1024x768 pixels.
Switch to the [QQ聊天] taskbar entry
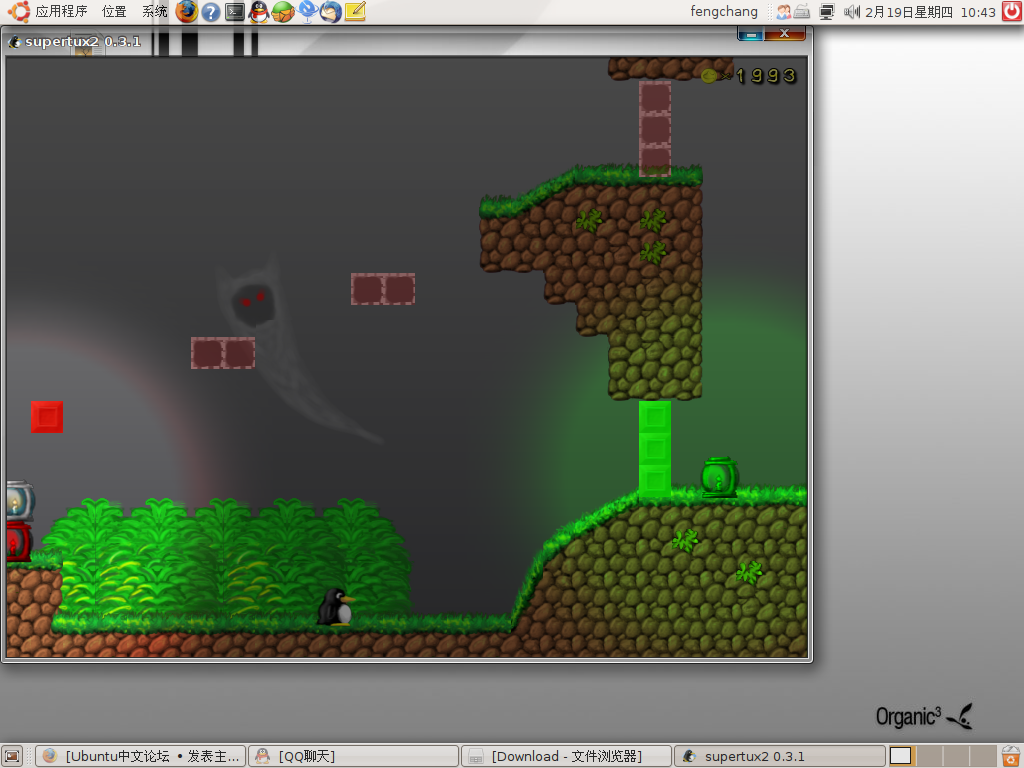(353, 756)
